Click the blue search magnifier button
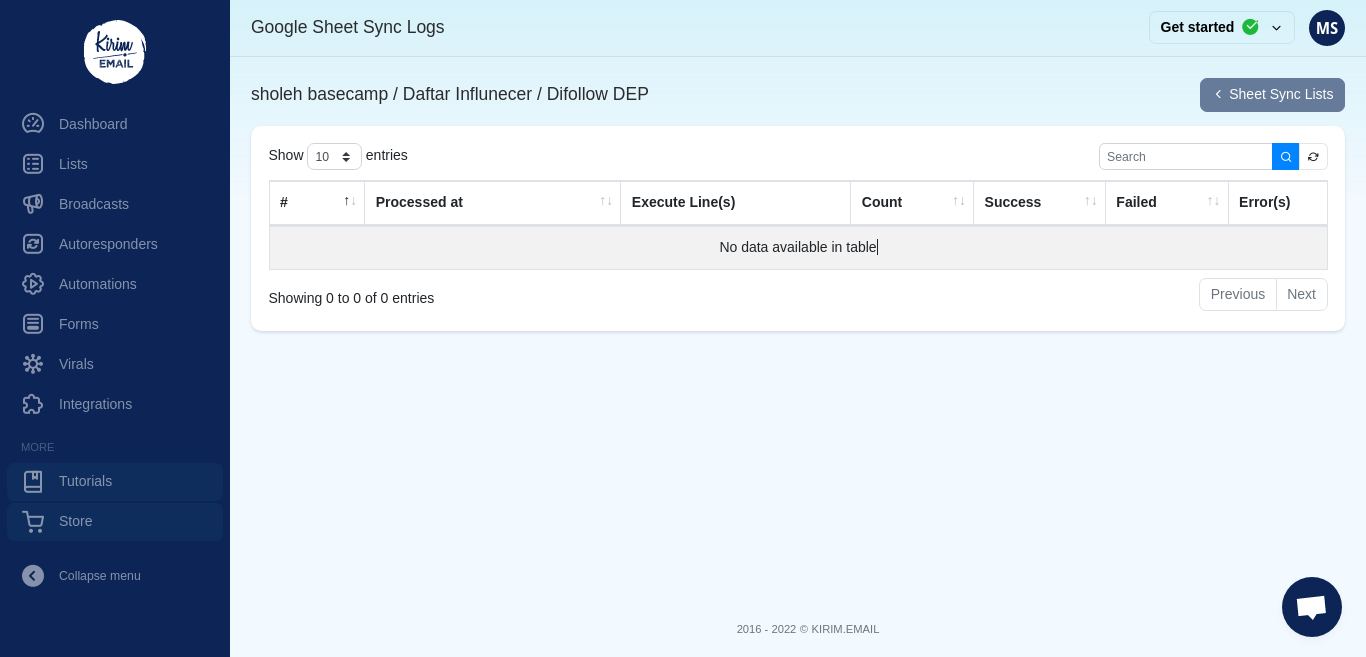The image size is (1366, 657). pyautogui.click(x=1285, y=157)
